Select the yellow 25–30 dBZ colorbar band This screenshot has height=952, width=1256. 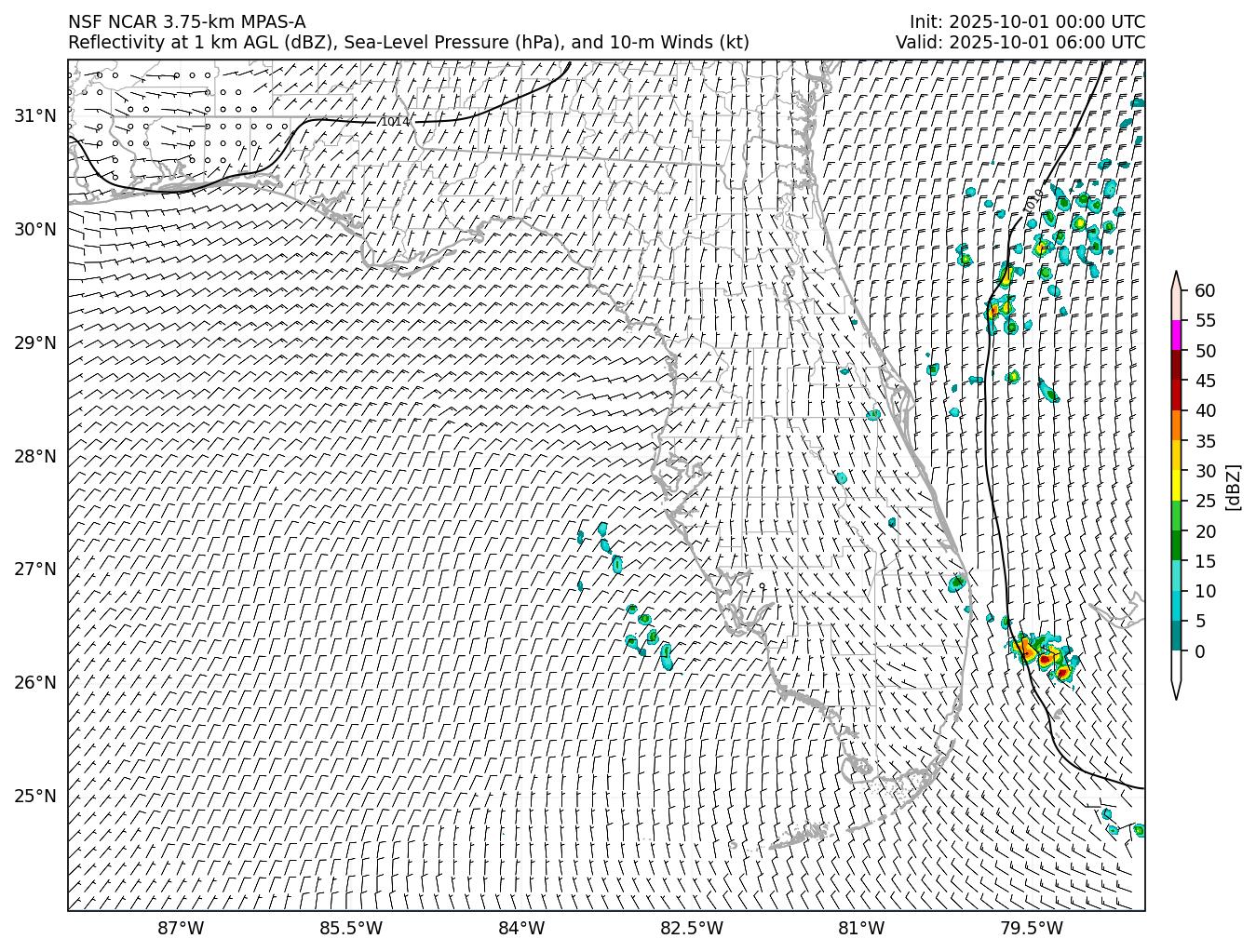coord(1176,486)
